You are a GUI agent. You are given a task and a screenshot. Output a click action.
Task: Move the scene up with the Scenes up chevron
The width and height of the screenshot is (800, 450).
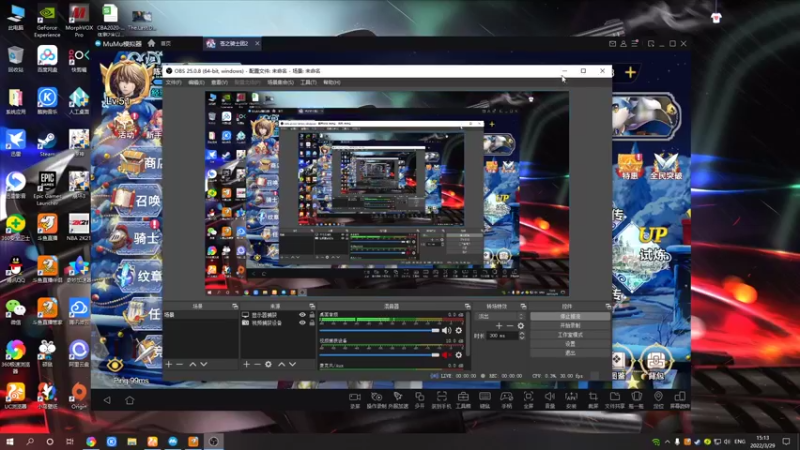(x=192, y=364)
